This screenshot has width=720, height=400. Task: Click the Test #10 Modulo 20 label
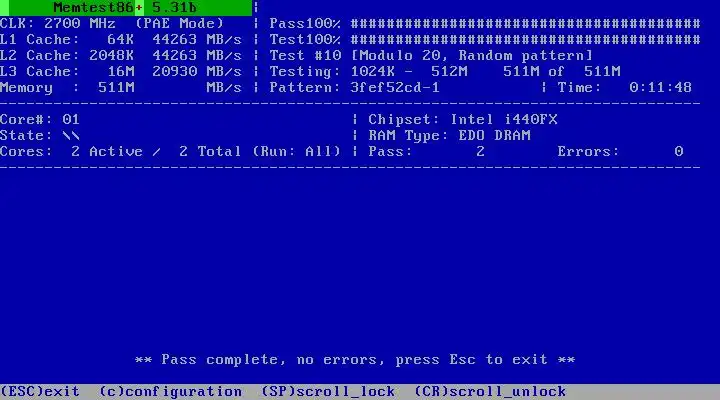click(431, 56)
